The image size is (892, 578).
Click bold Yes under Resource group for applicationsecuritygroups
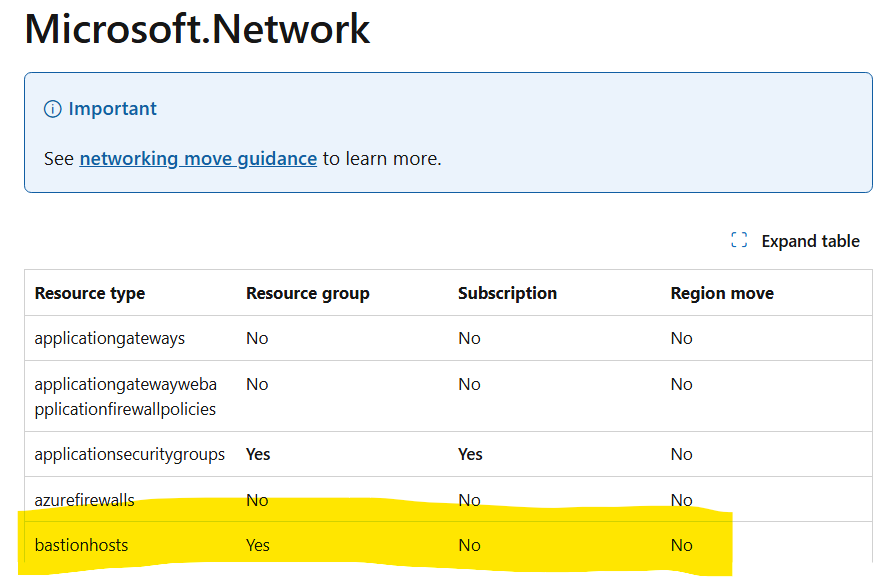pos(258,454)
